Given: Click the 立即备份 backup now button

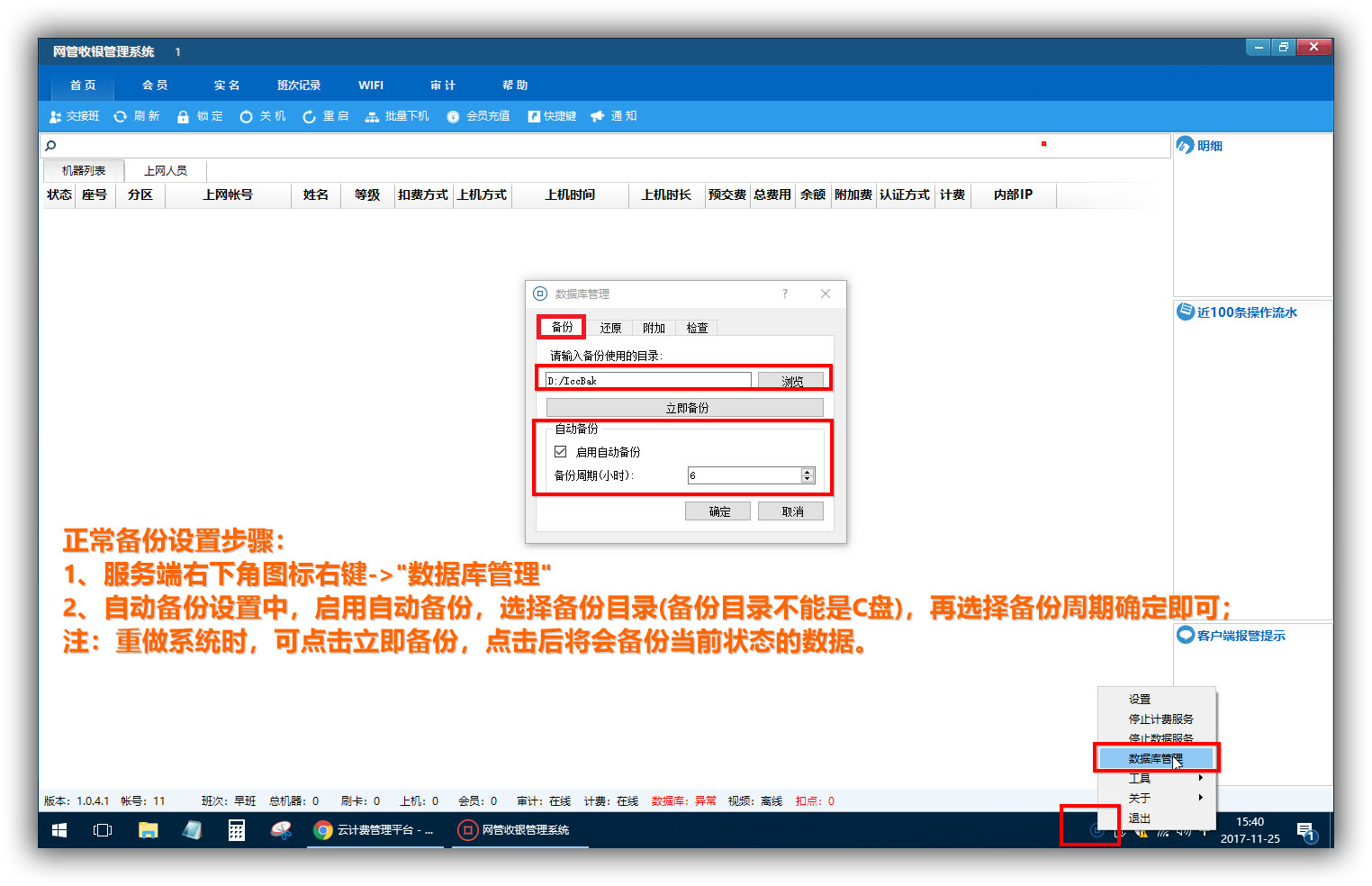Looking at the screenshot, I should tap(685, 408).
